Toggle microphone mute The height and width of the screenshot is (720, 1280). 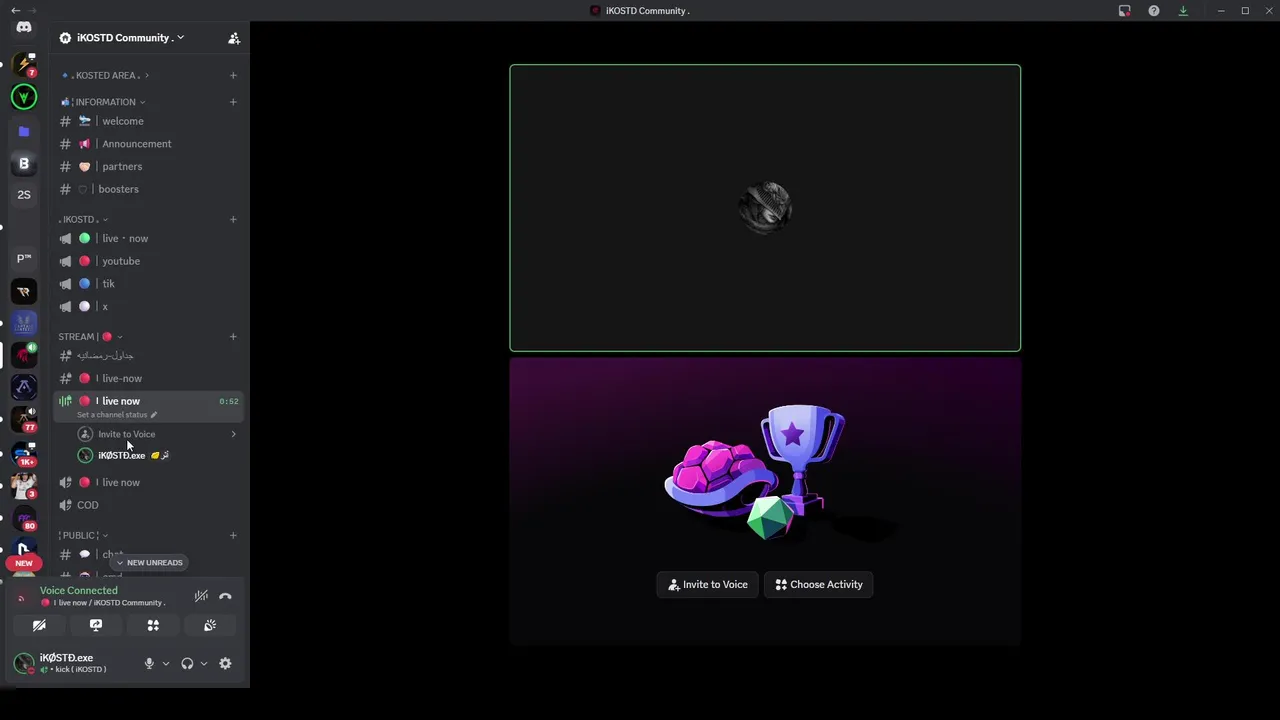149,663
